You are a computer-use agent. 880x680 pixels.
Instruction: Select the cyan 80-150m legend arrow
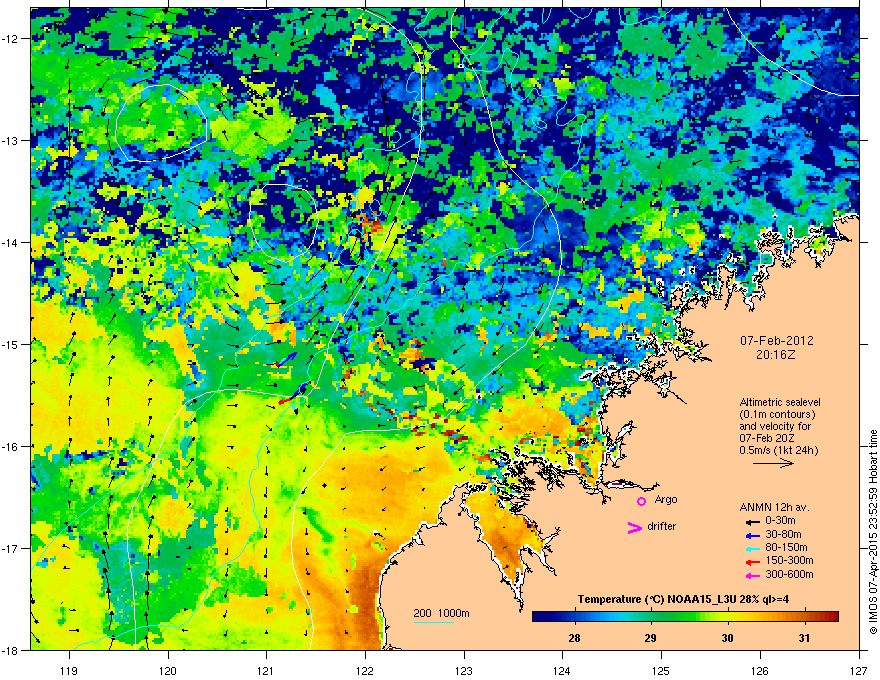pyautogui.click(x=752, y=549)
